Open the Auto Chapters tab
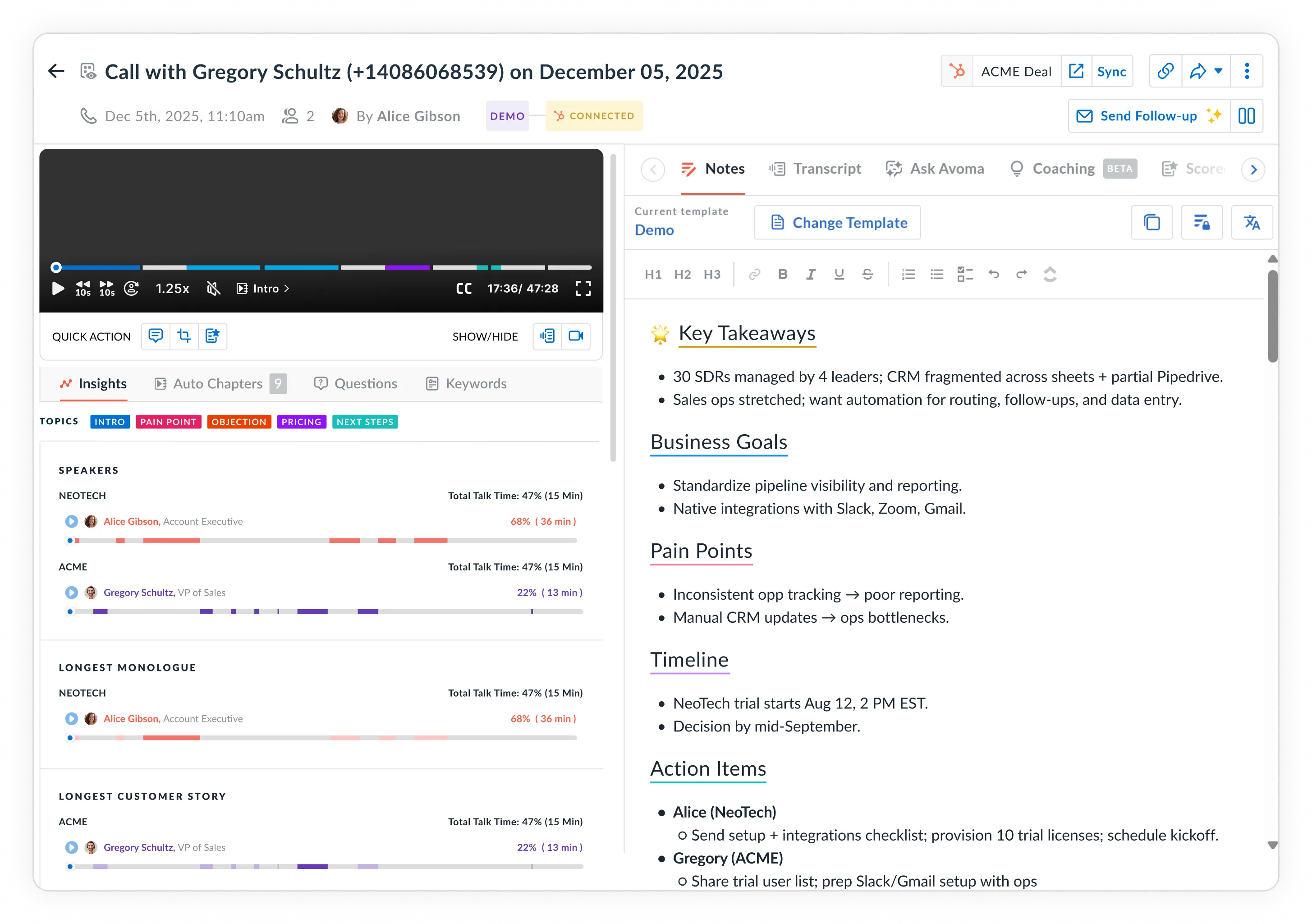This screenshot has width=1312, height=924. (218, 383)
